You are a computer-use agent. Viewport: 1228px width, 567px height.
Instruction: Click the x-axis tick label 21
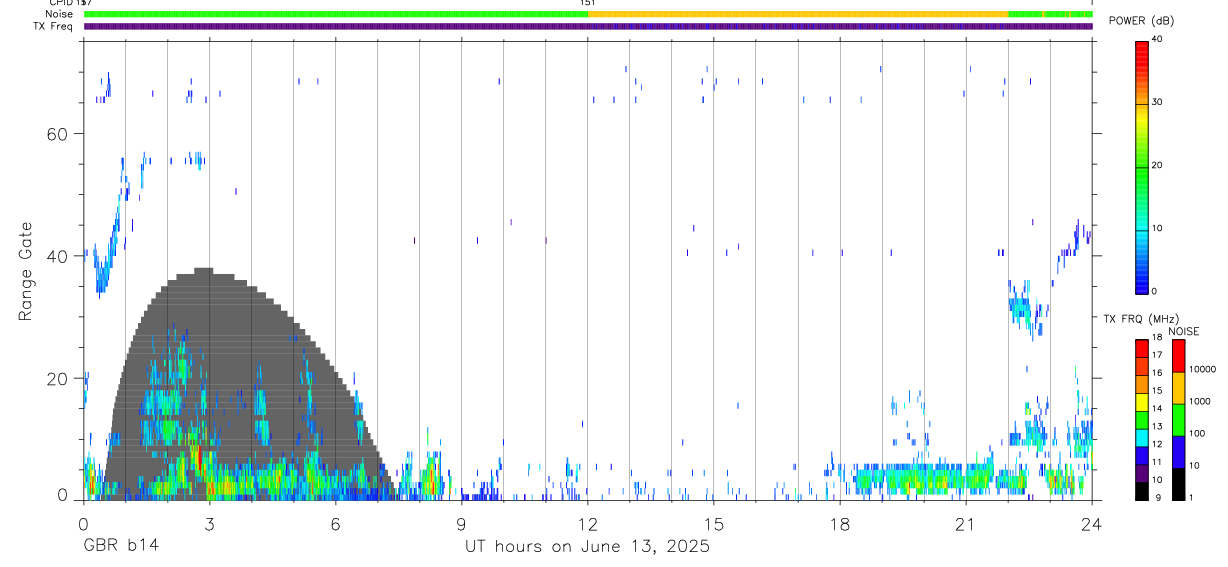[966, 523]
